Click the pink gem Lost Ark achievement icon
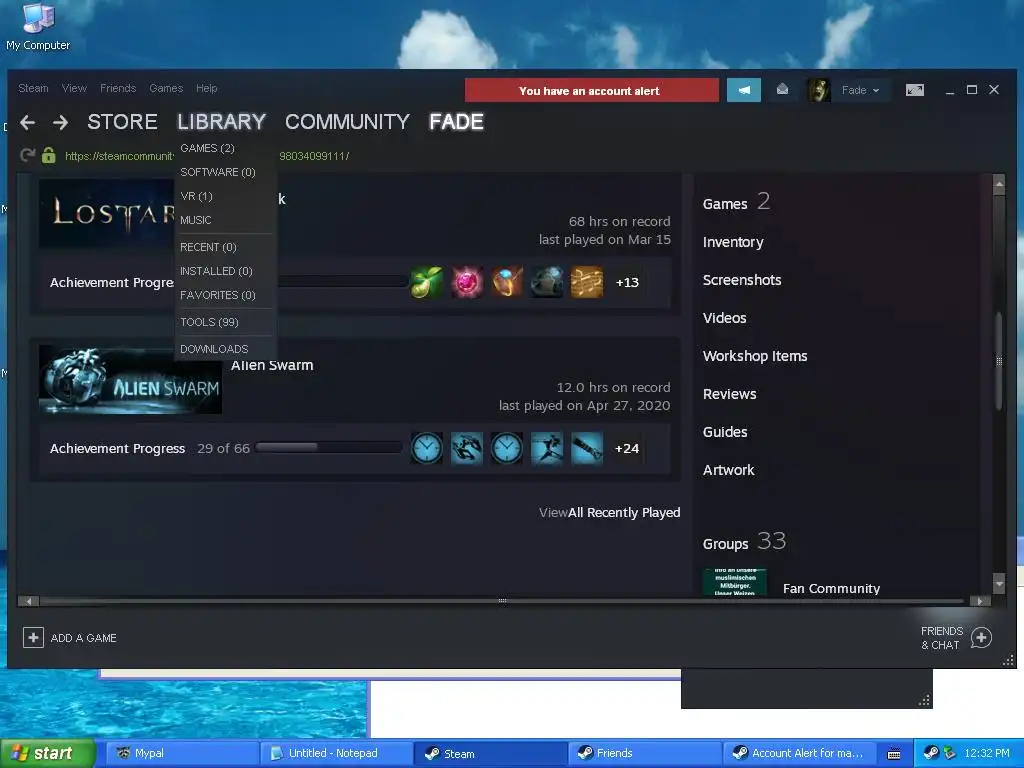The width and height of the screenshot is (1024, 768). [x=467, y=282]
